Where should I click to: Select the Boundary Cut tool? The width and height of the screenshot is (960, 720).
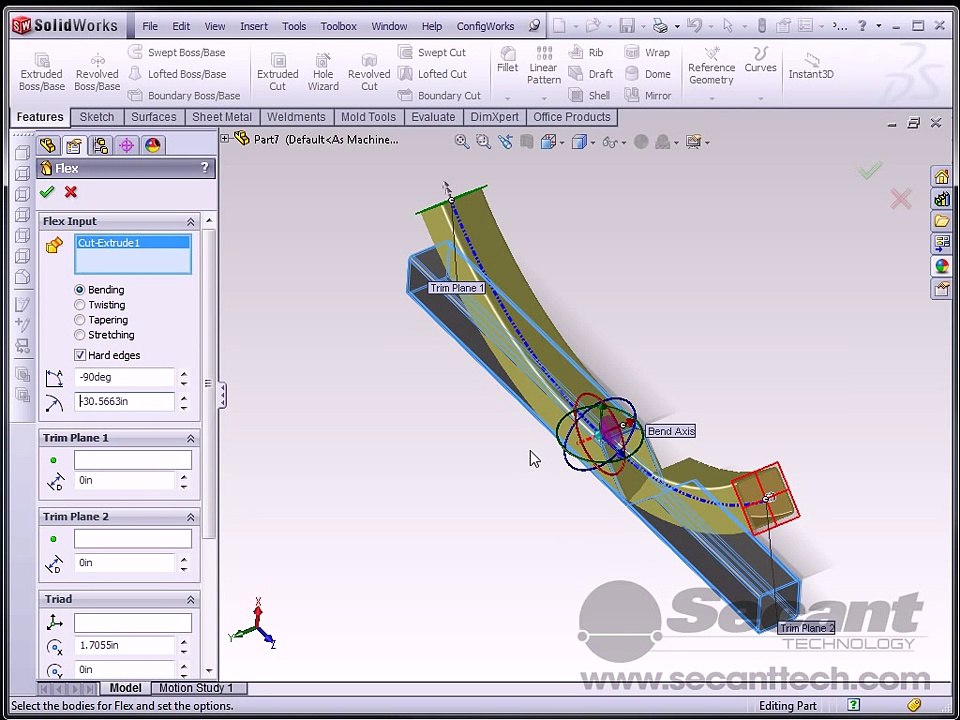pos(439,96)
